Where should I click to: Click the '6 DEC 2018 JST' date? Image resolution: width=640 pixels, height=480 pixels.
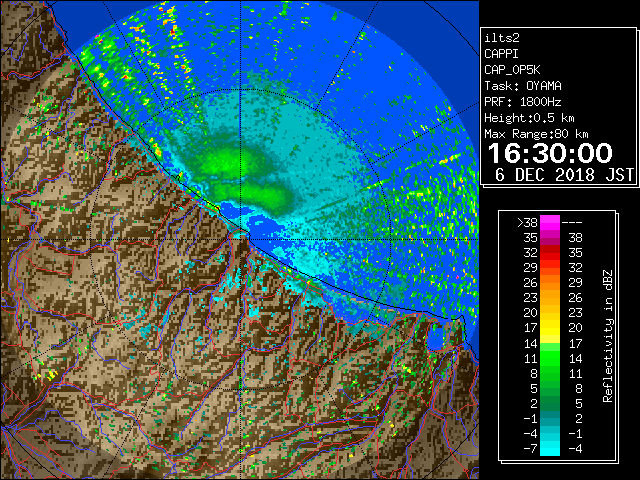coord(564,175)
